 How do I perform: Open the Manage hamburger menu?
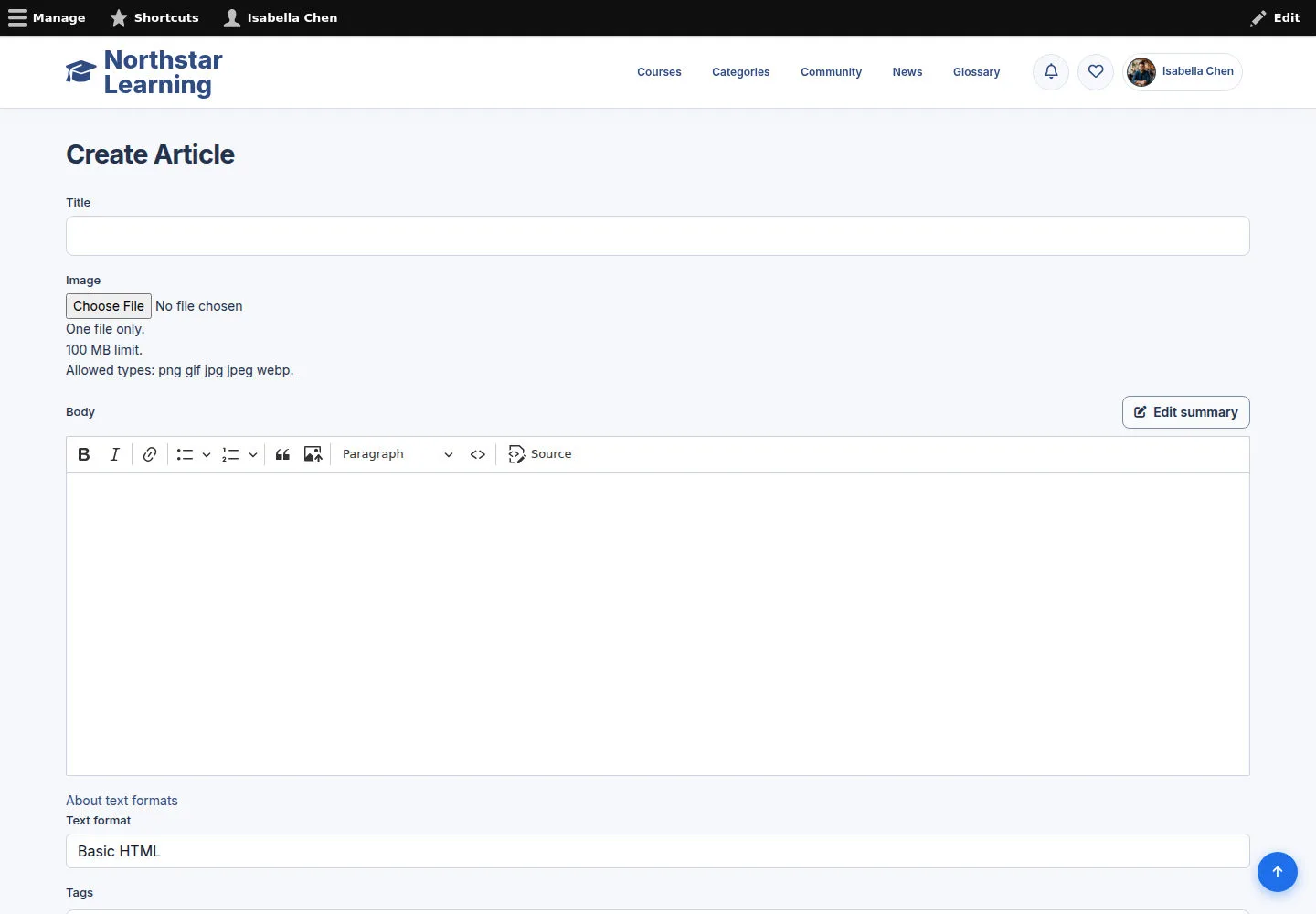coord(47,17)
